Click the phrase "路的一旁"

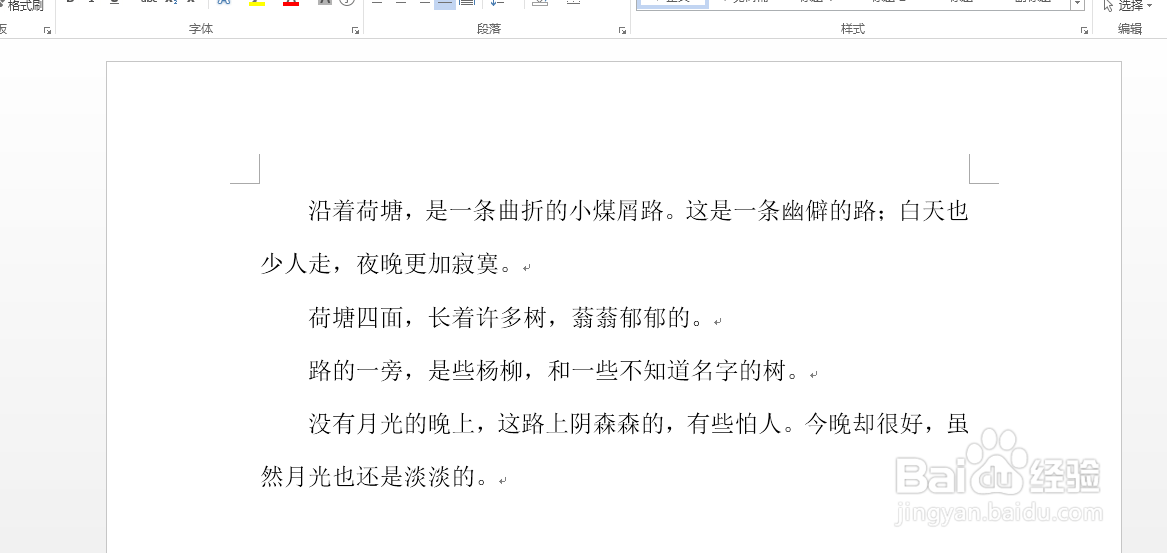pyautogui.click(x=356, y=371)
